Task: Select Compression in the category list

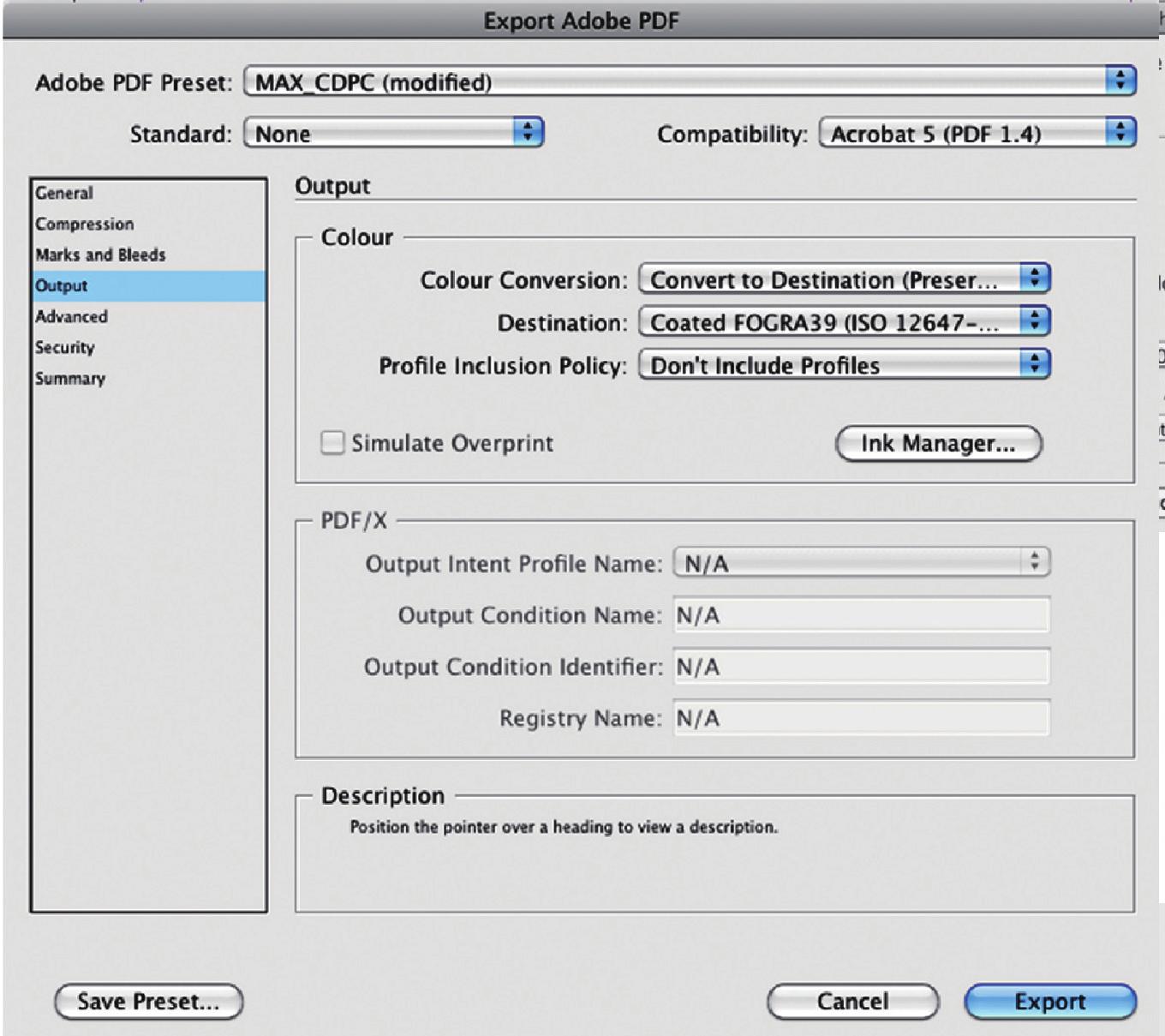Action: coord(148,224)
